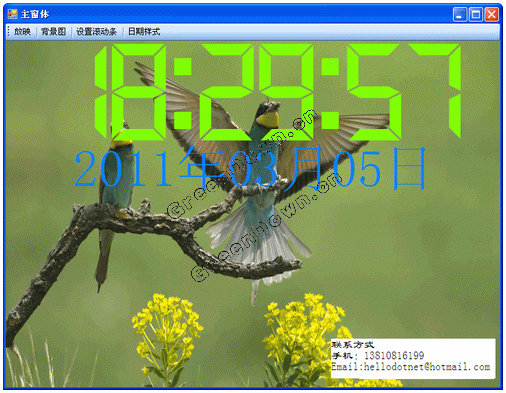Viewport: 506px width, 393px height.
Task: Open the 放映 menu
Action: pos(22,32)
